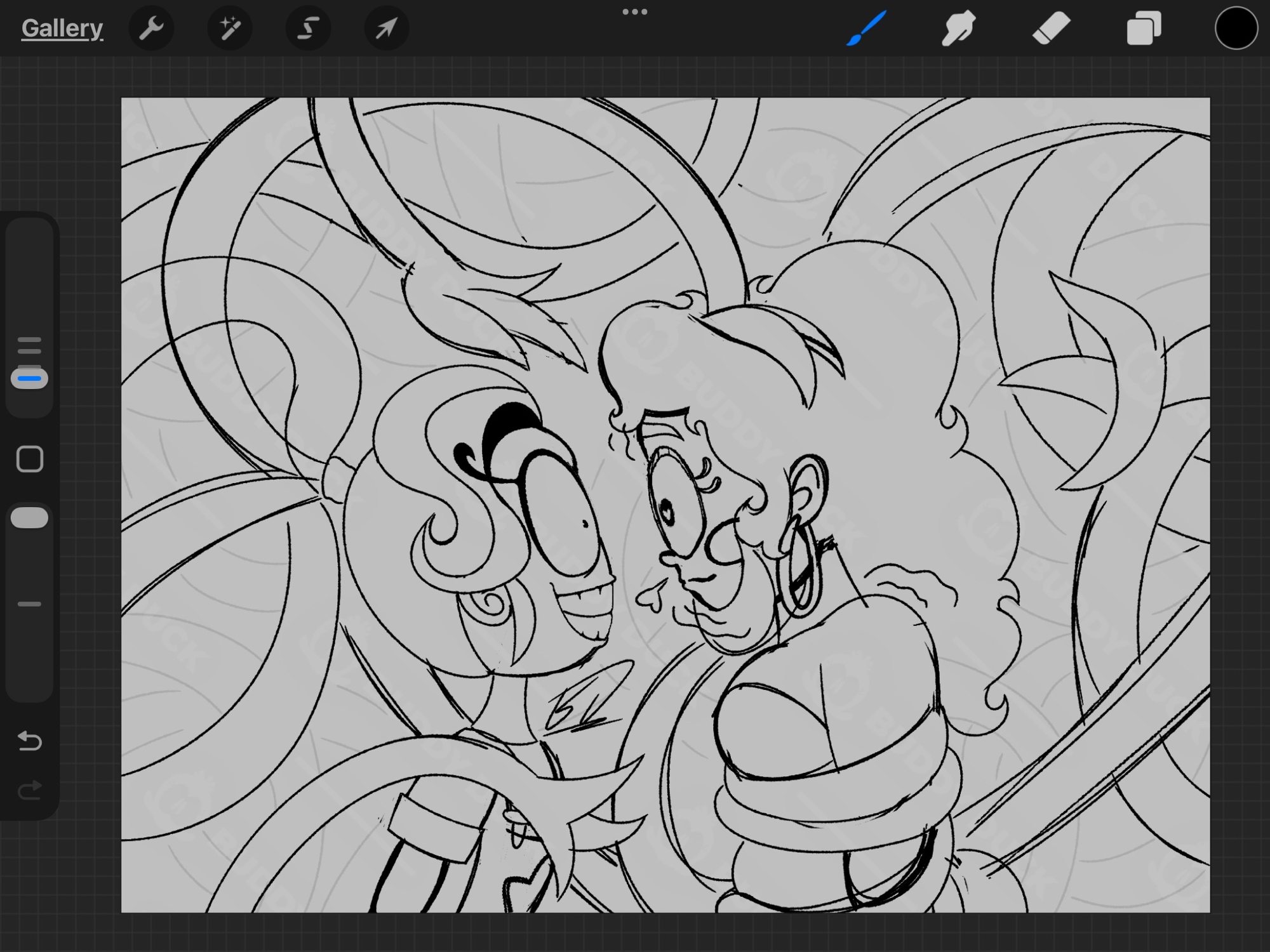Select the Smudge finger tool
1270x952 pixels.
[958, 29]
